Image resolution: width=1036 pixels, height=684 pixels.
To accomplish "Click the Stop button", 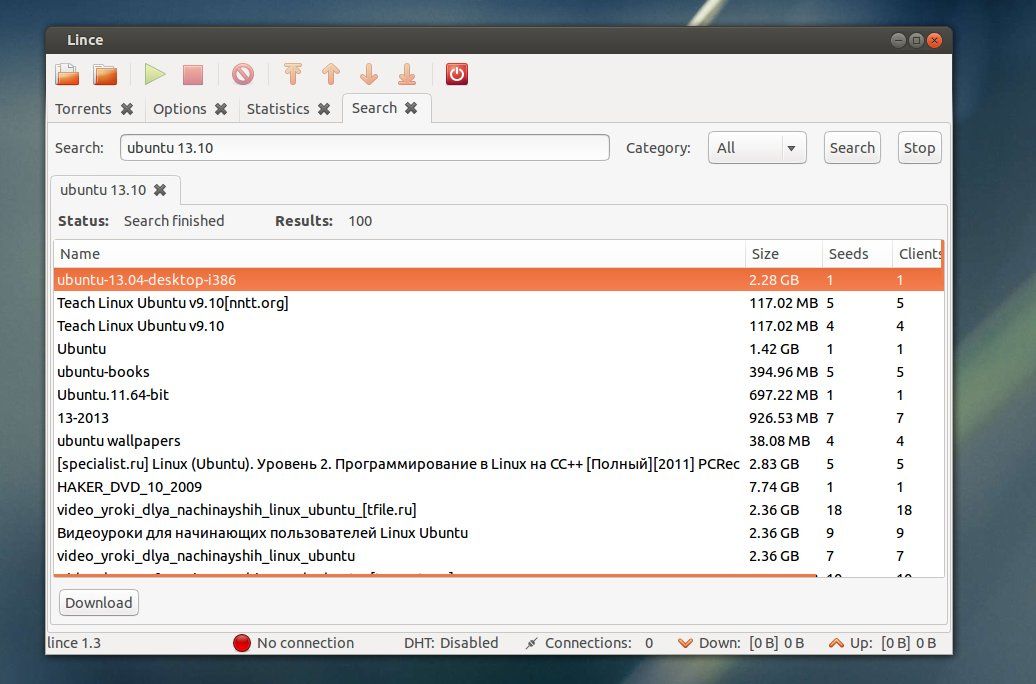I will tap(919, 148).
